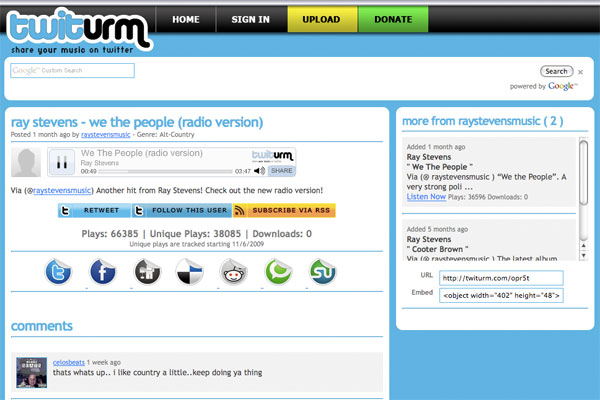Click the player SHARE button
Image resolution: width=600 pixels, height=400 pixels.
tap(282, 171)
